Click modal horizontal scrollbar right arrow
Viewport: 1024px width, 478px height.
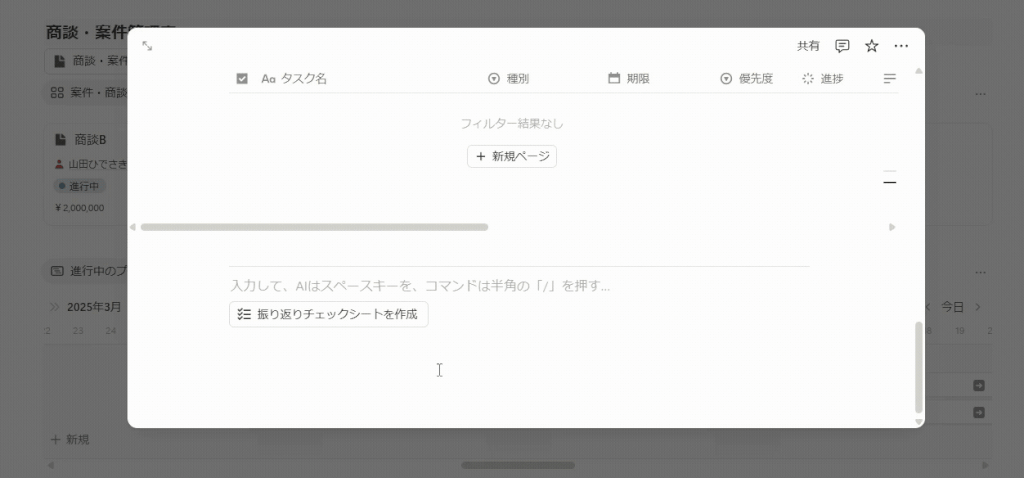coord(892,227)
